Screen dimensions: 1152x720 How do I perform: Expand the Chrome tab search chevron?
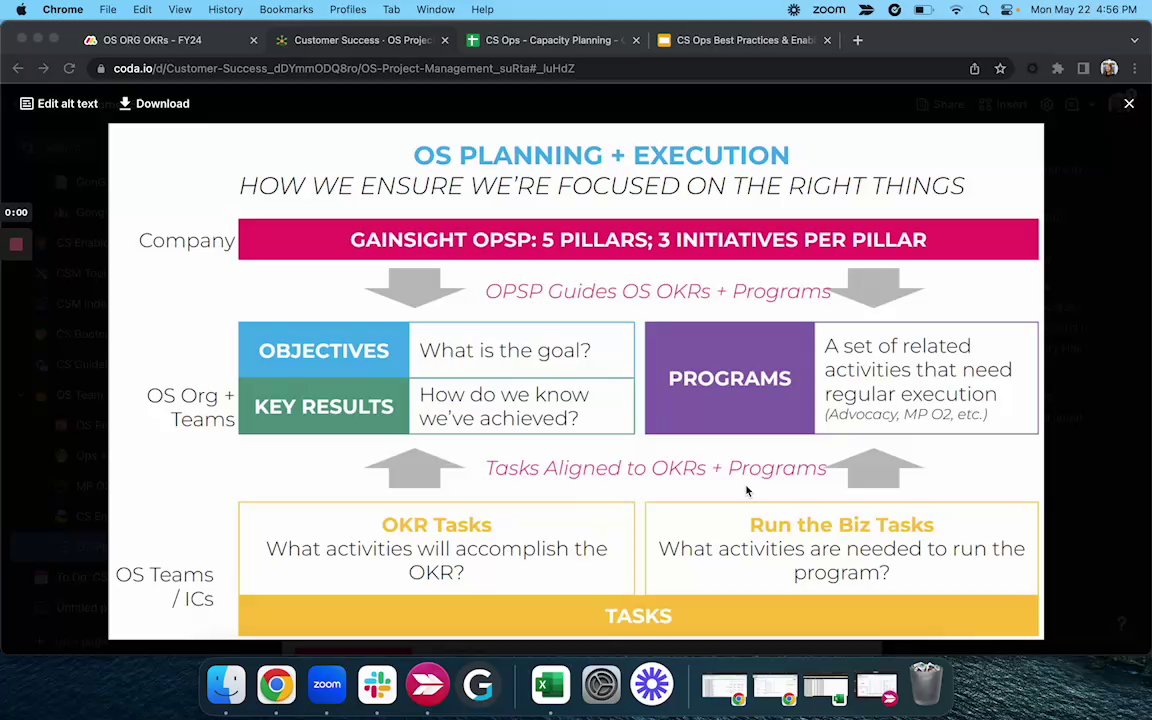pos(1134,40)
